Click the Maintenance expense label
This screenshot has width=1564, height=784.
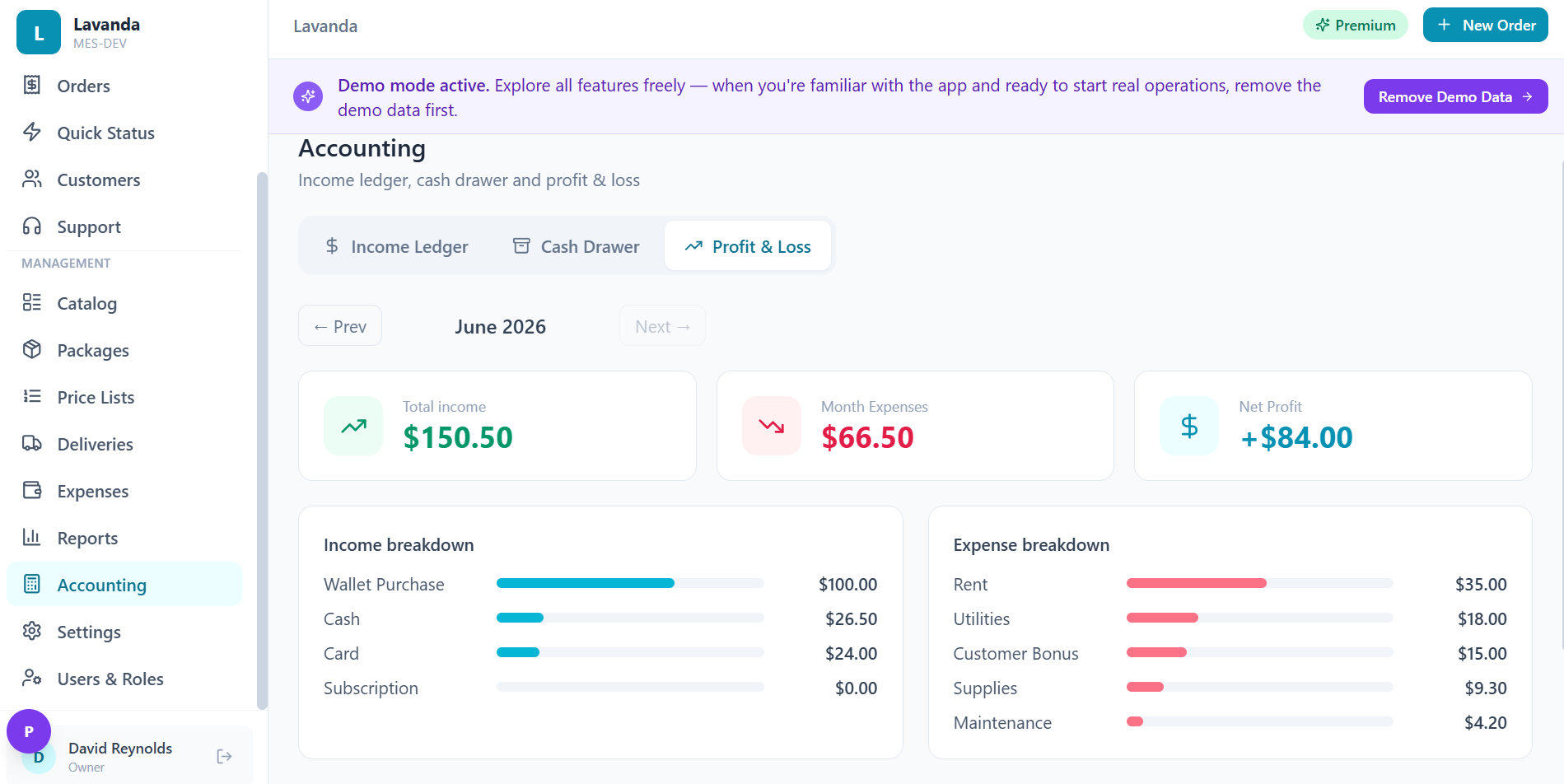[1002, 722]
